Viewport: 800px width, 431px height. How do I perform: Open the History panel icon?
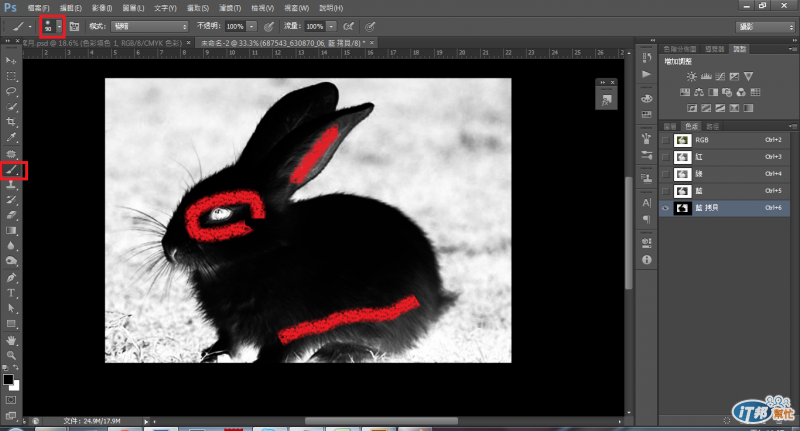647,58
